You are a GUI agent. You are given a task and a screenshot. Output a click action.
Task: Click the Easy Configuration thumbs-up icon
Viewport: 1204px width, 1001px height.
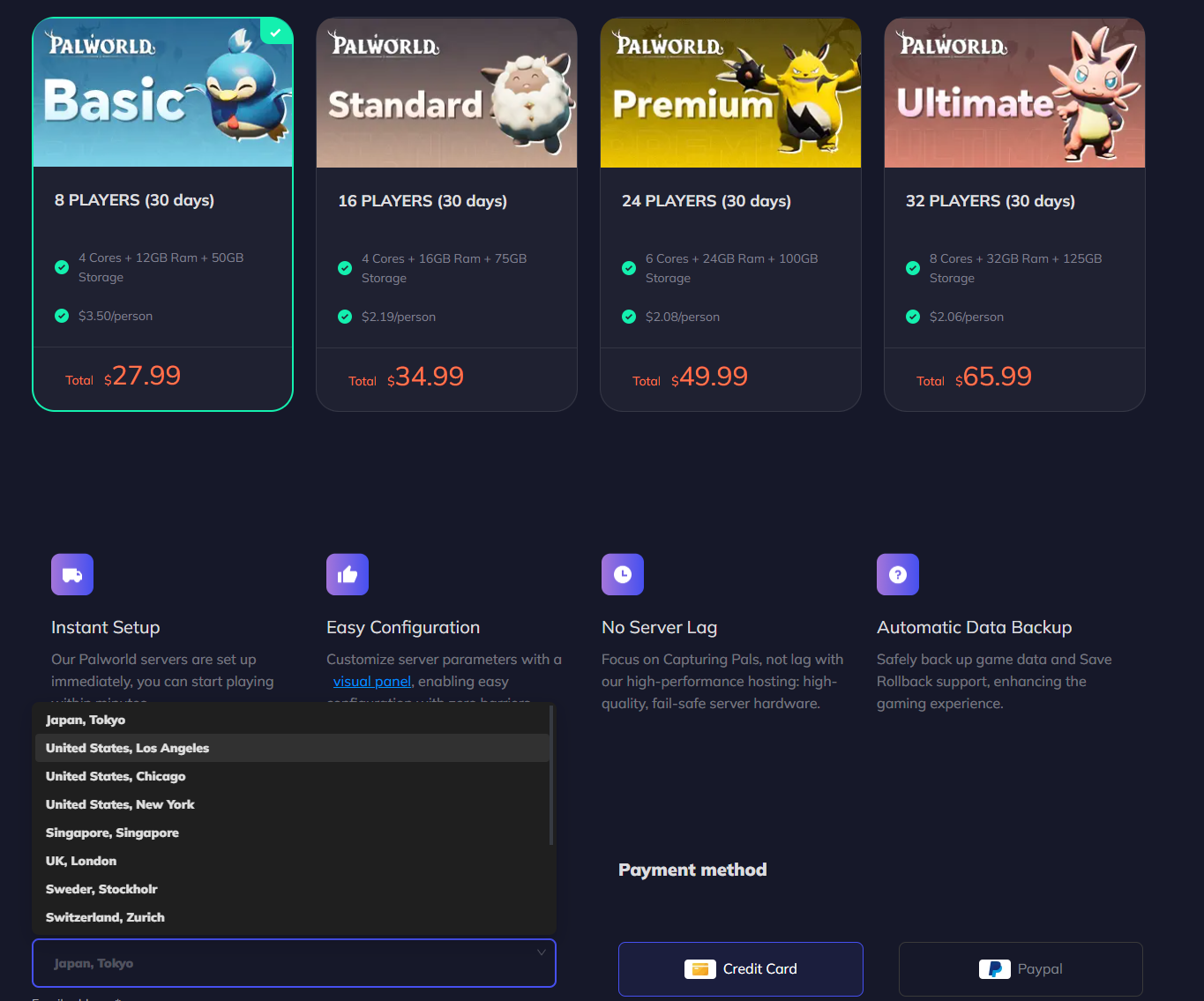(348, 575)
